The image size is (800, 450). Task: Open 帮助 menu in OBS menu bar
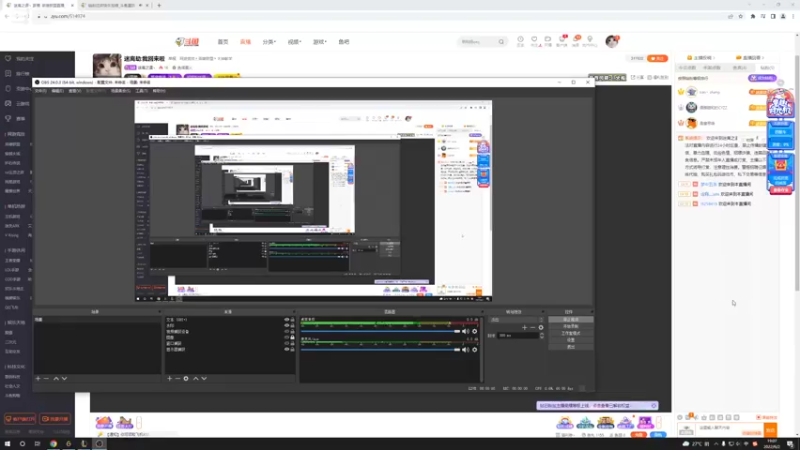(x=159, y=91)
